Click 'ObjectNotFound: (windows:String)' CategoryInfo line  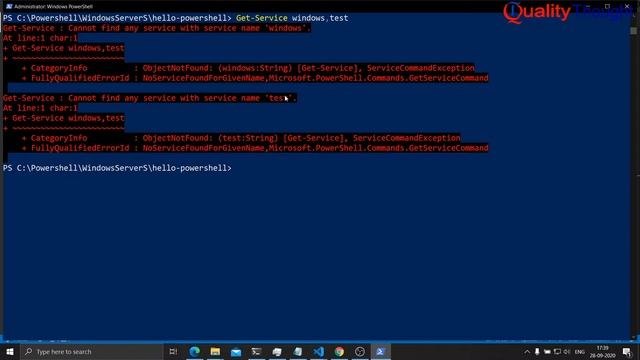[249, 68]
